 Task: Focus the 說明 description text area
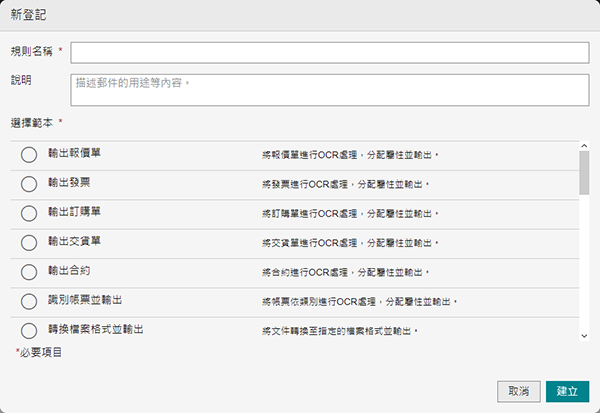pos(329,89)
